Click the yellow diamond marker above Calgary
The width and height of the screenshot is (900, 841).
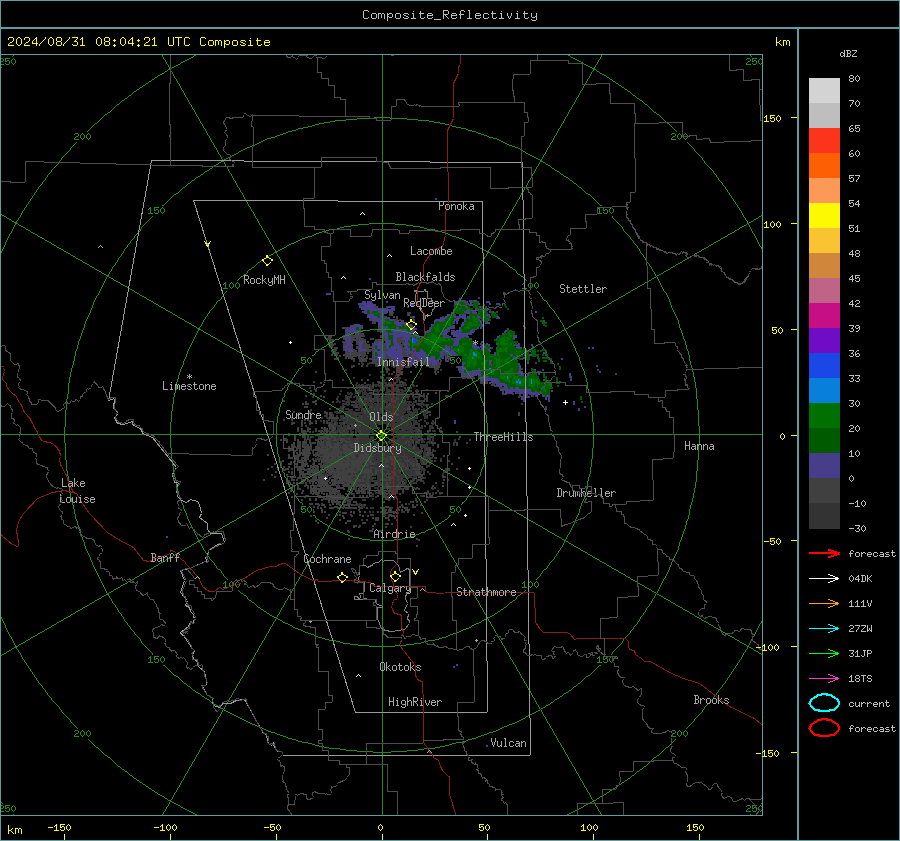395,576
